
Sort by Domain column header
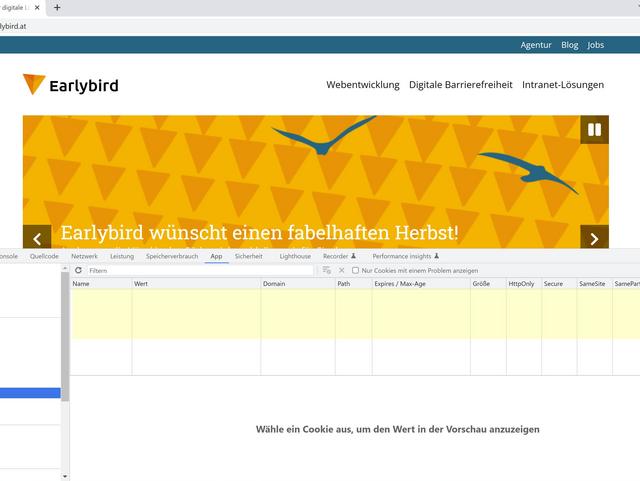coord(298,283)
